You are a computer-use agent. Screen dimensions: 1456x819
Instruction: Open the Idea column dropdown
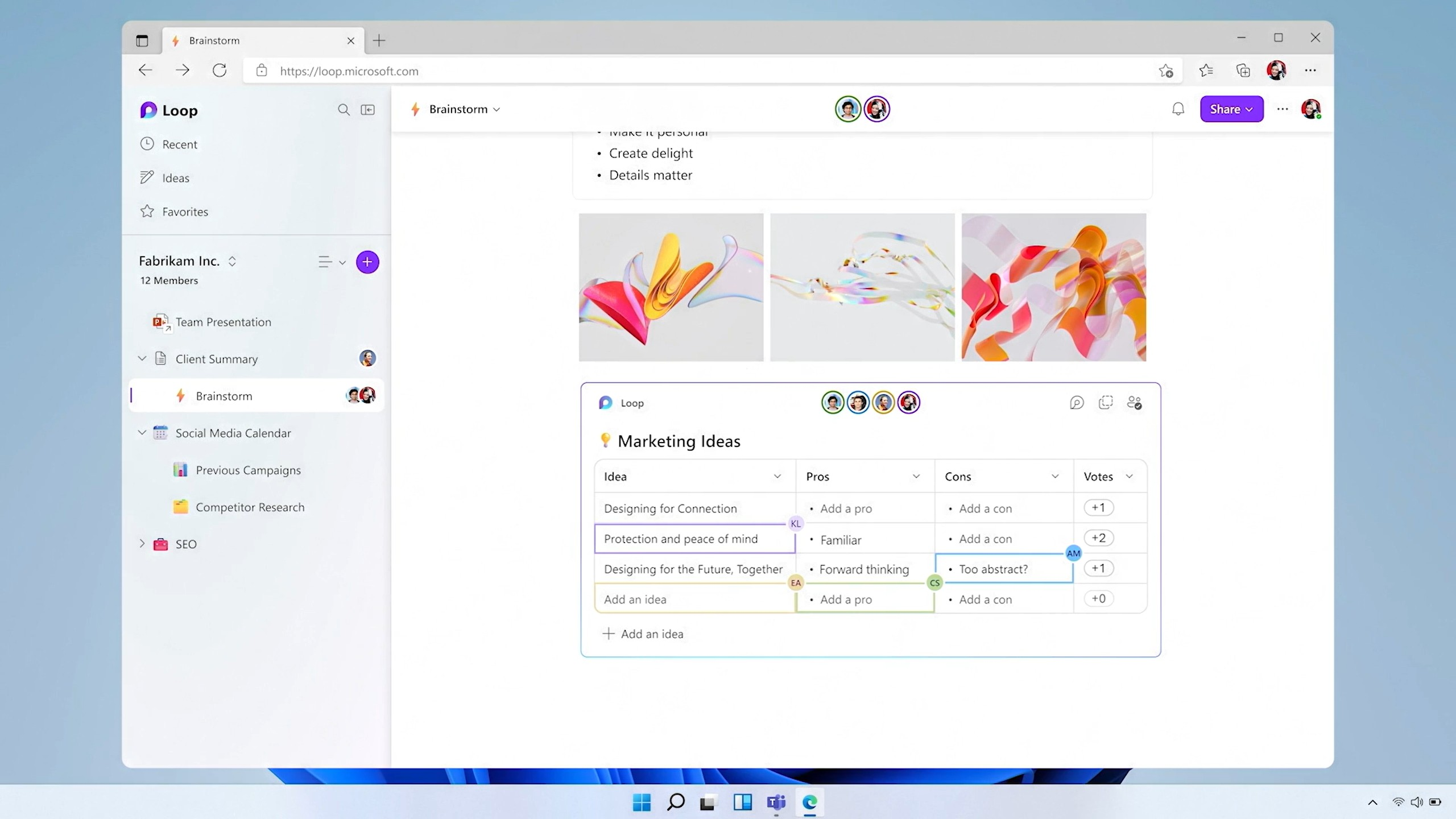[777, 477]
